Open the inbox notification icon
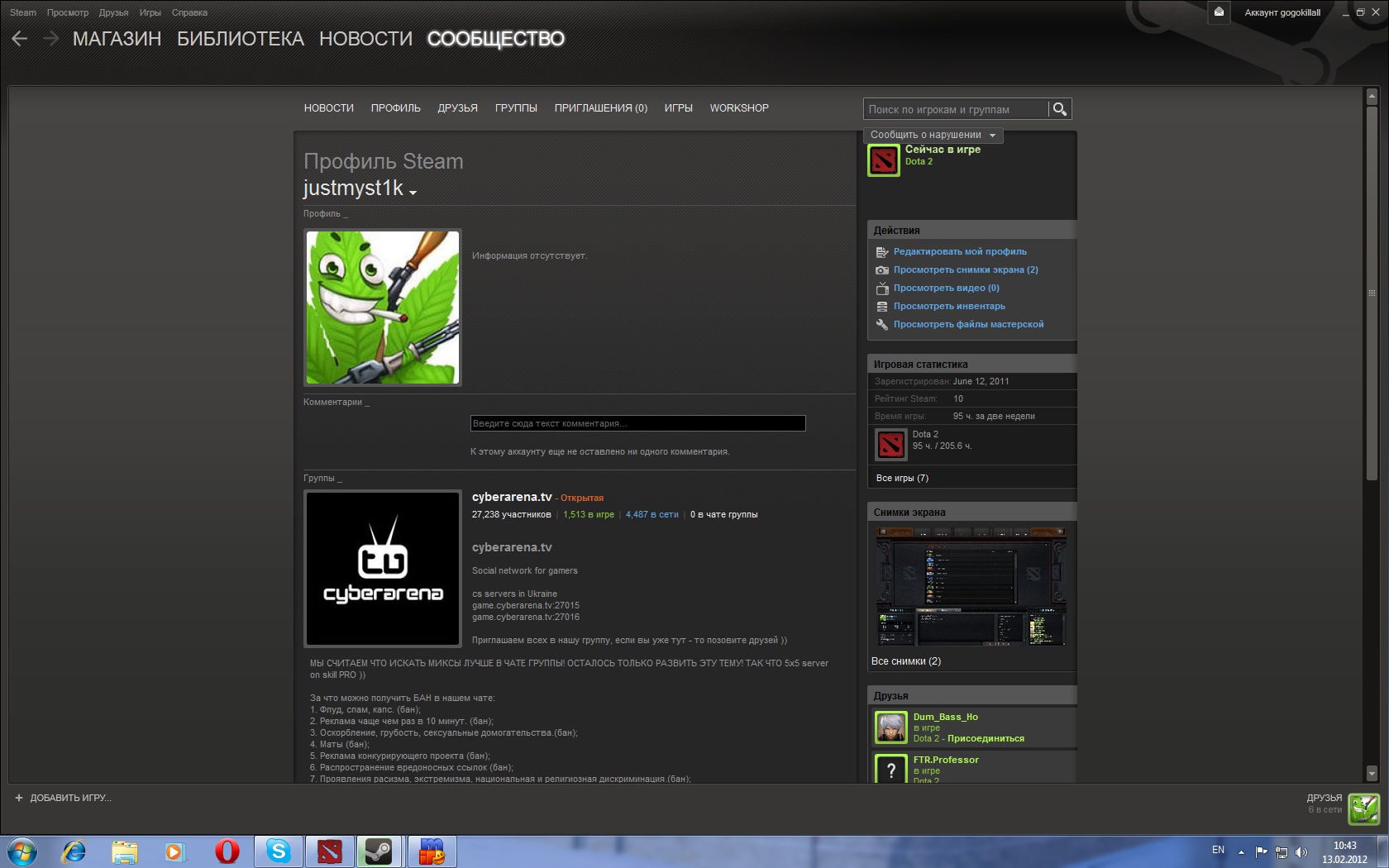Screen dimensions: 1389x868 coord(1219,12)
